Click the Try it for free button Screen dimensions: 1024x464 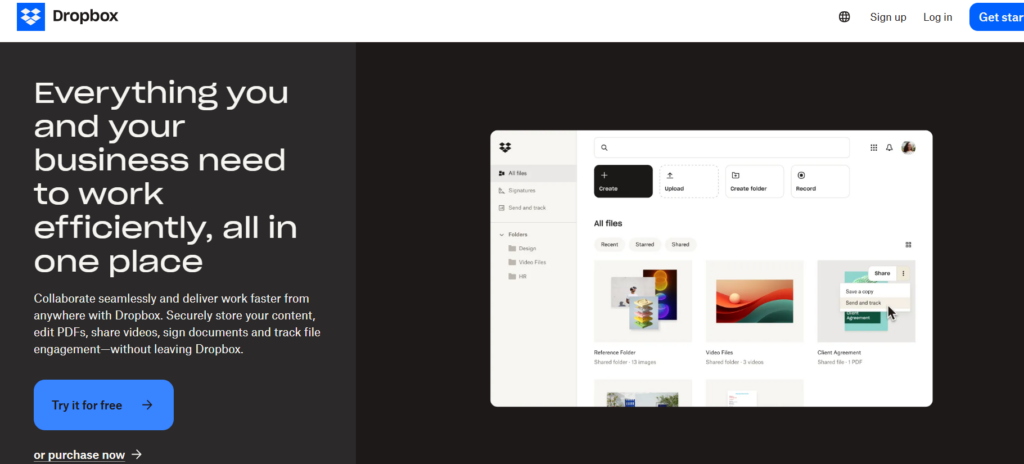[104, 405]
